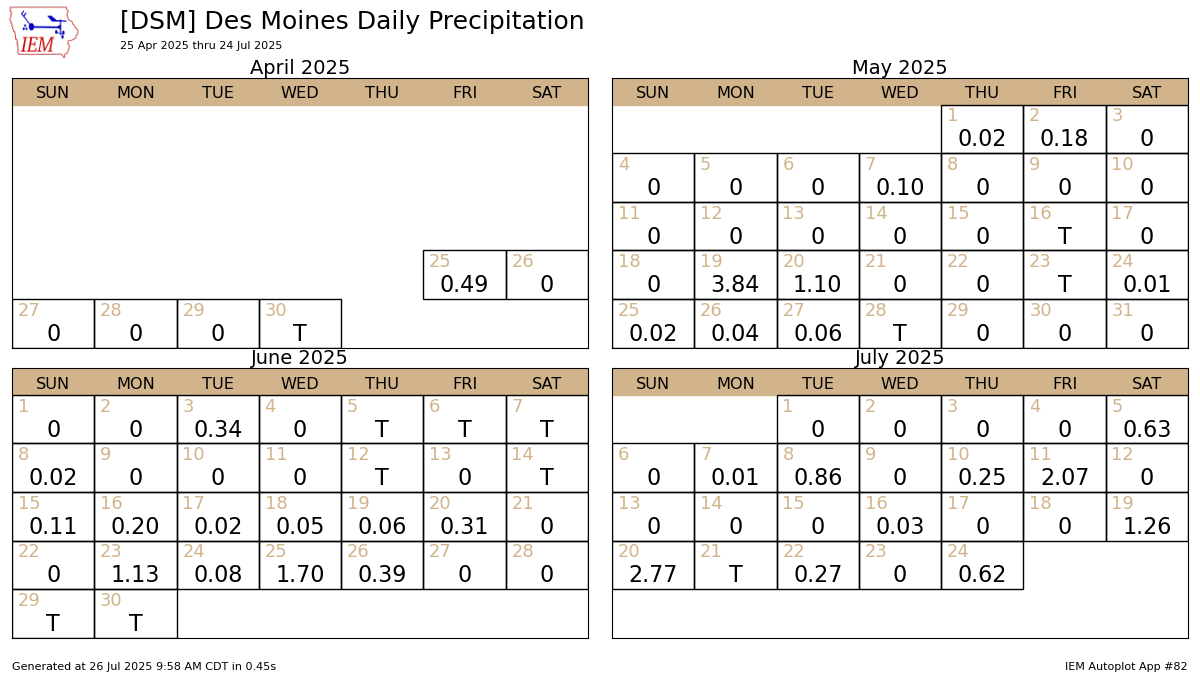Click the May 2025 month title
Viewport: 1200px width, 675px height.
pos(900,68)
